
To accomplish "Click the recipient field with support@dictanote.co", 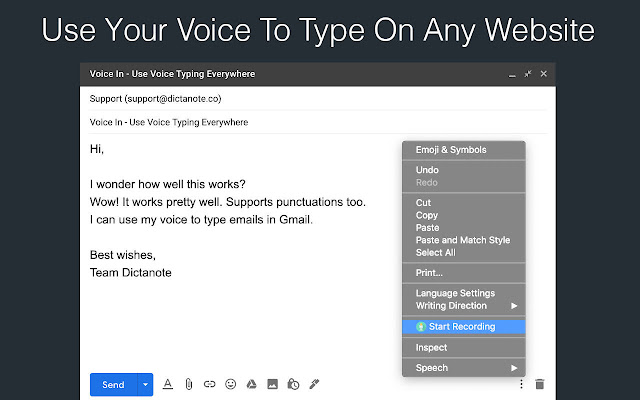I will [x=155, y=99].
